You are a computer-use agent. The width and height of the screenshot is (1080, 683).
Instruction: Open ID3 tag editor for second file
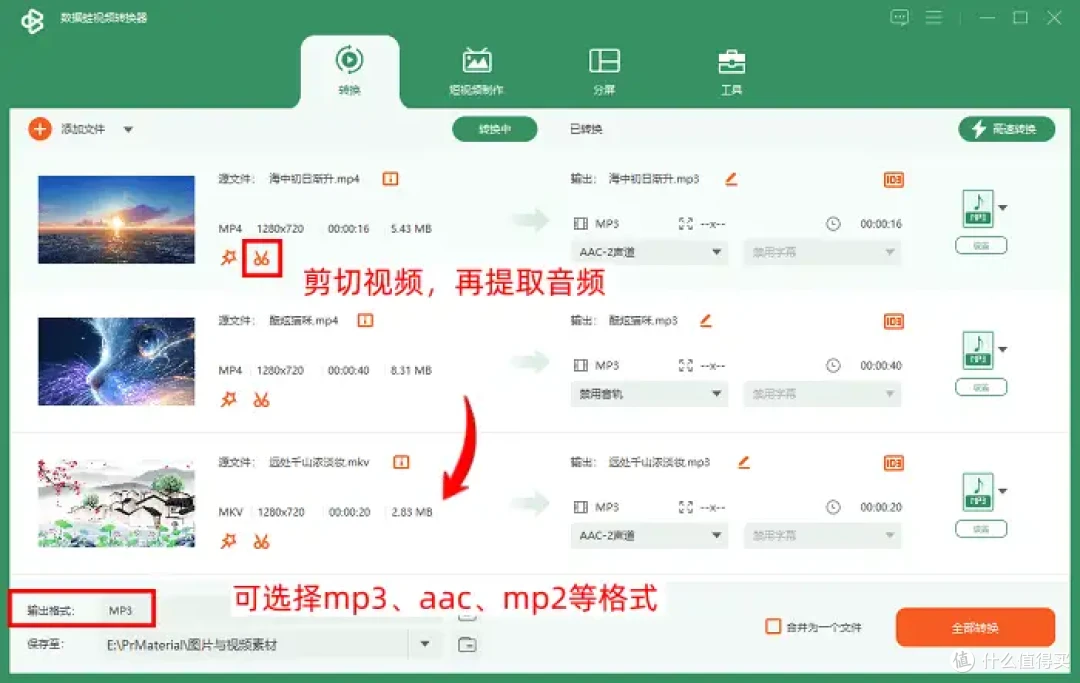[x=893, y=322]
